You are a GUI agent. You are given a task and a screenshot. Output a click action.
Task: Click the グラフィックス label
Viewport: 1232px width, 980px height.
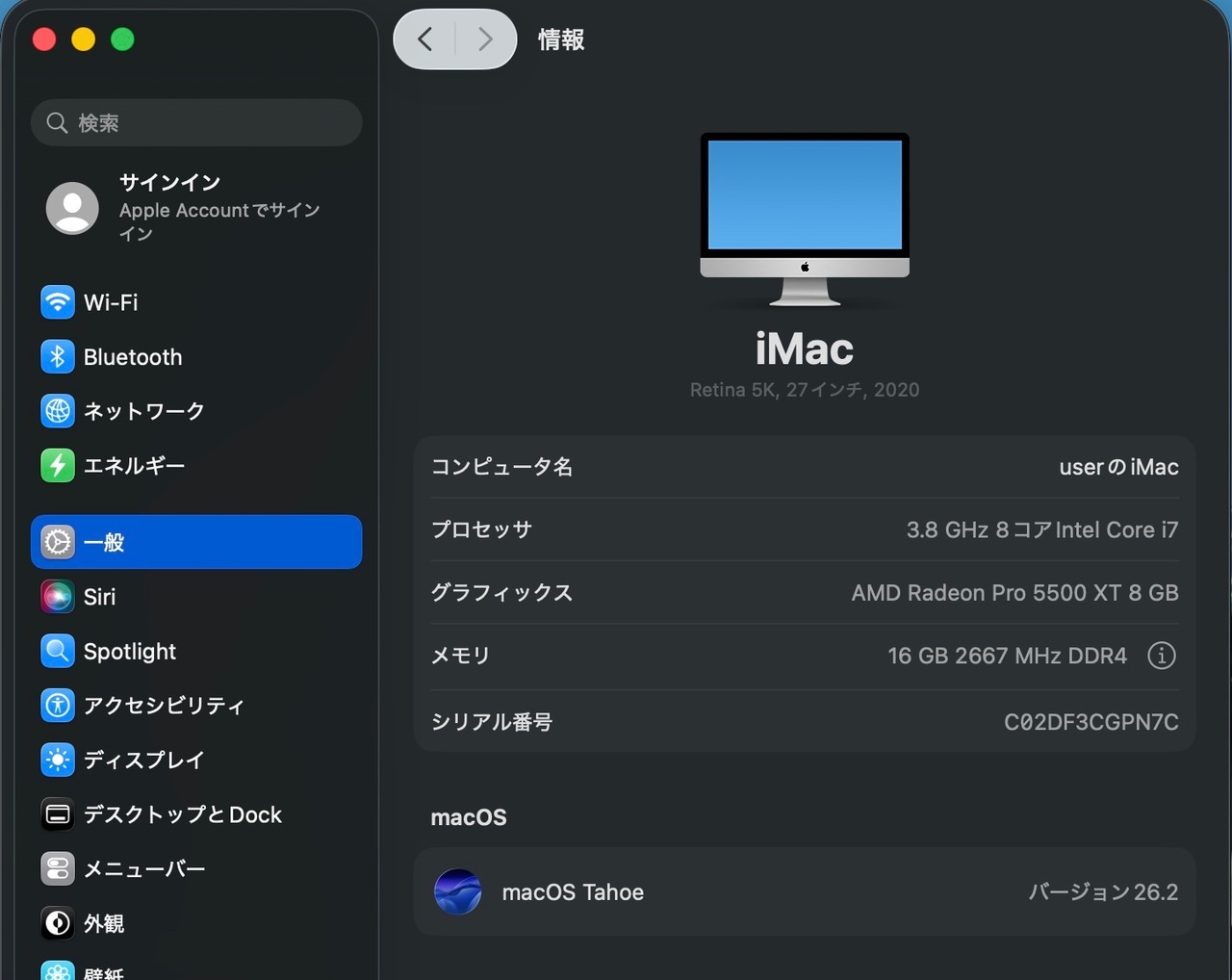tap(501, 593)
